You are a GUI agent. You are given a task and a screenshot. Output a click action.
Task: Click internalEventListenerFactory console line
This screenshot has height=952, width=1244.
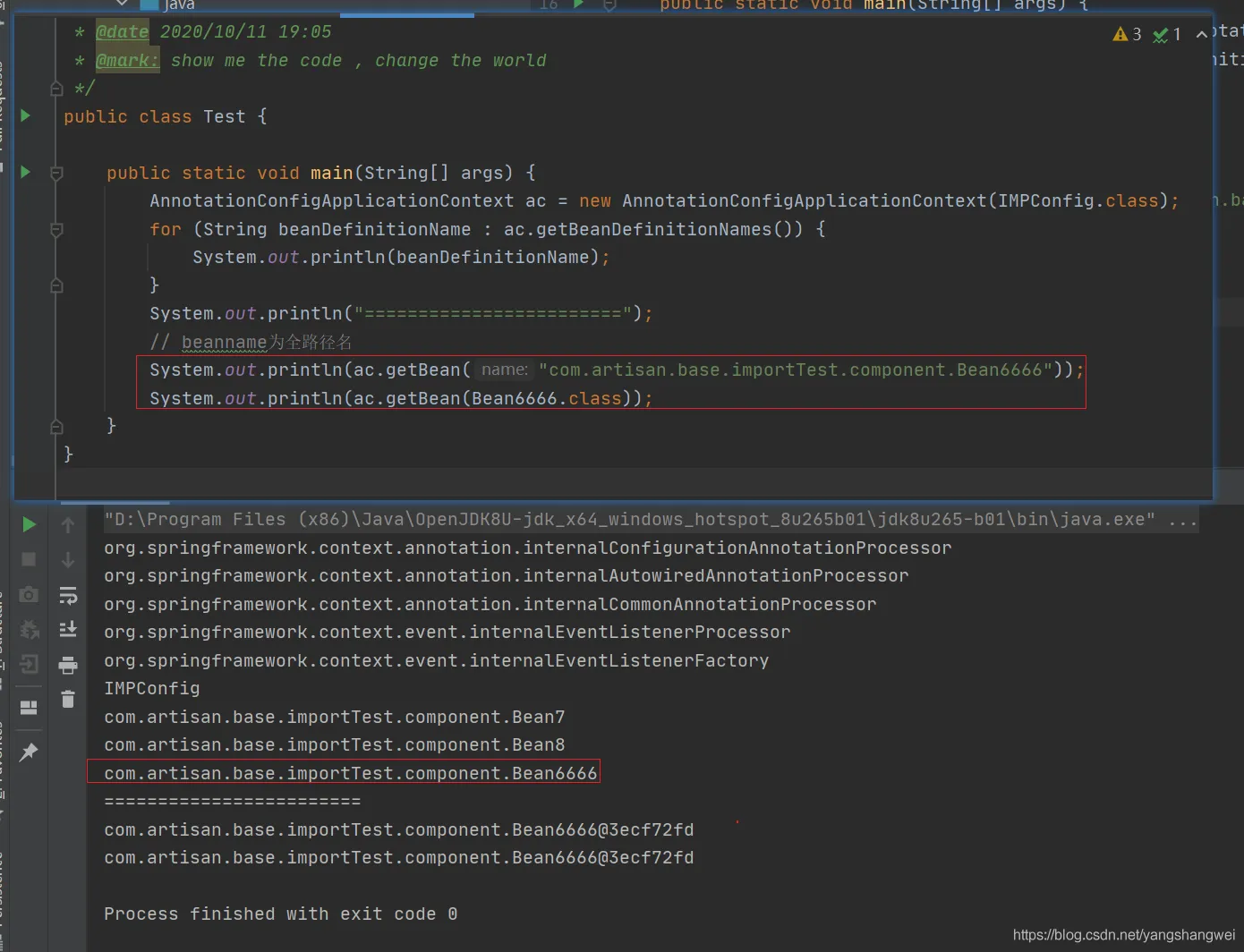(437, 661)
